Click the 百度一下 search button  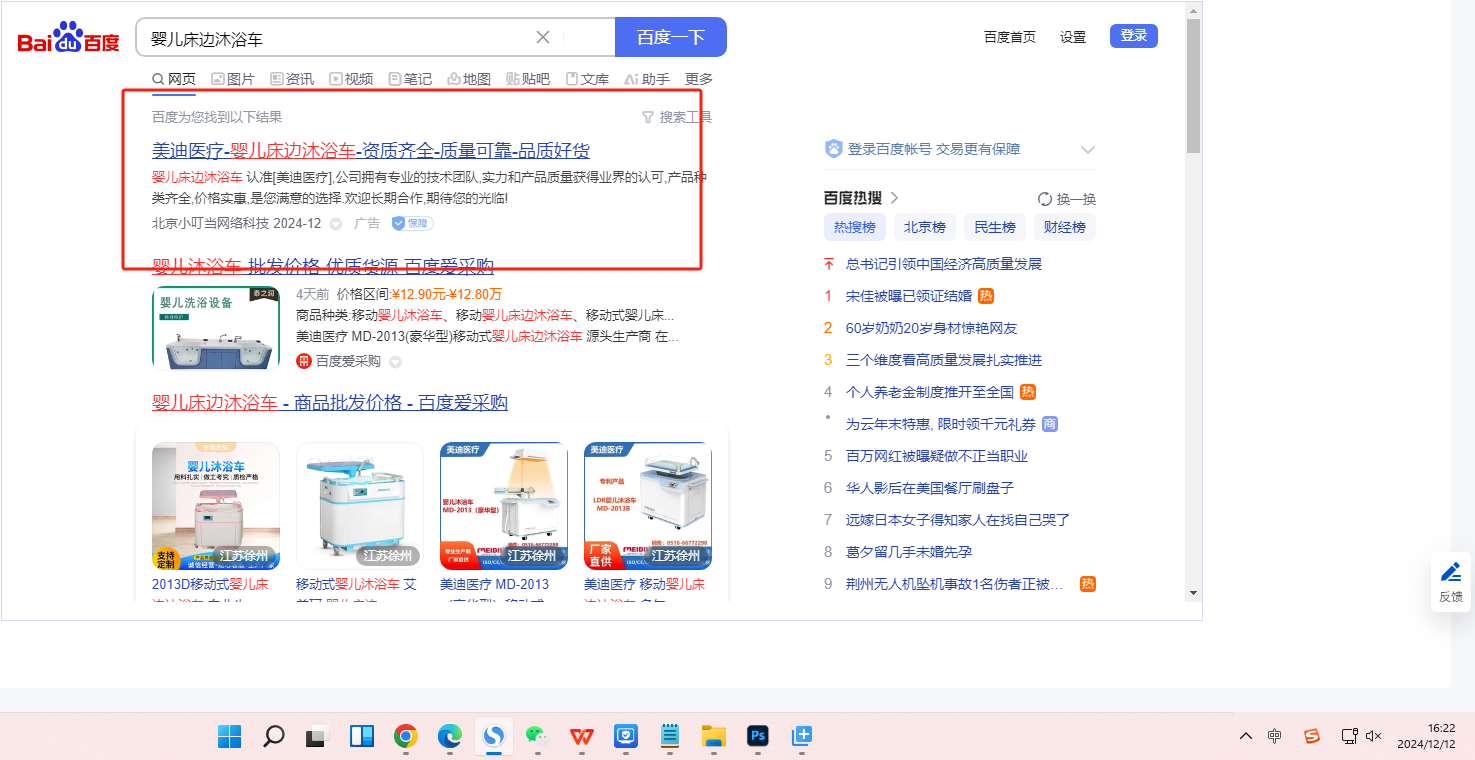[670, 38]
